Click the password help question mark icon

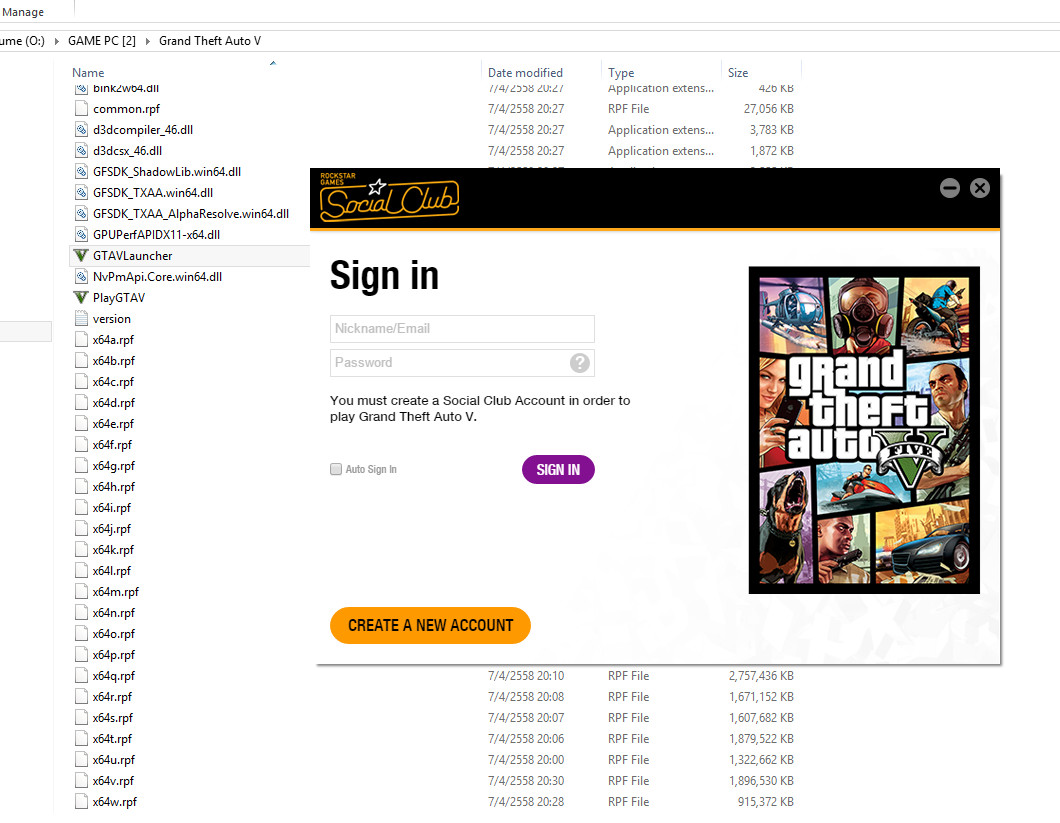579,362
